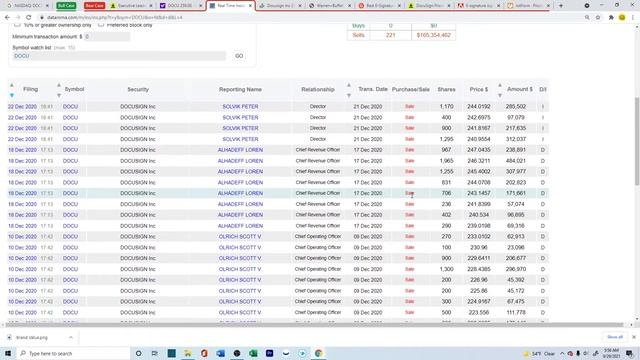Open DOCU symbol link in 285,502 amount row
The height and width of the screenshot is (360, 640).
[70, 107]
